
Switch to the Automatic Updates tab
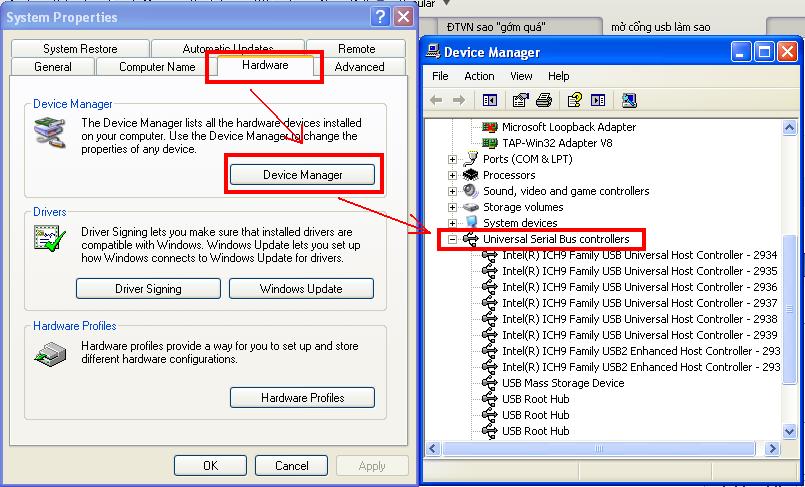pyautogui.click(x=228, y=48)
